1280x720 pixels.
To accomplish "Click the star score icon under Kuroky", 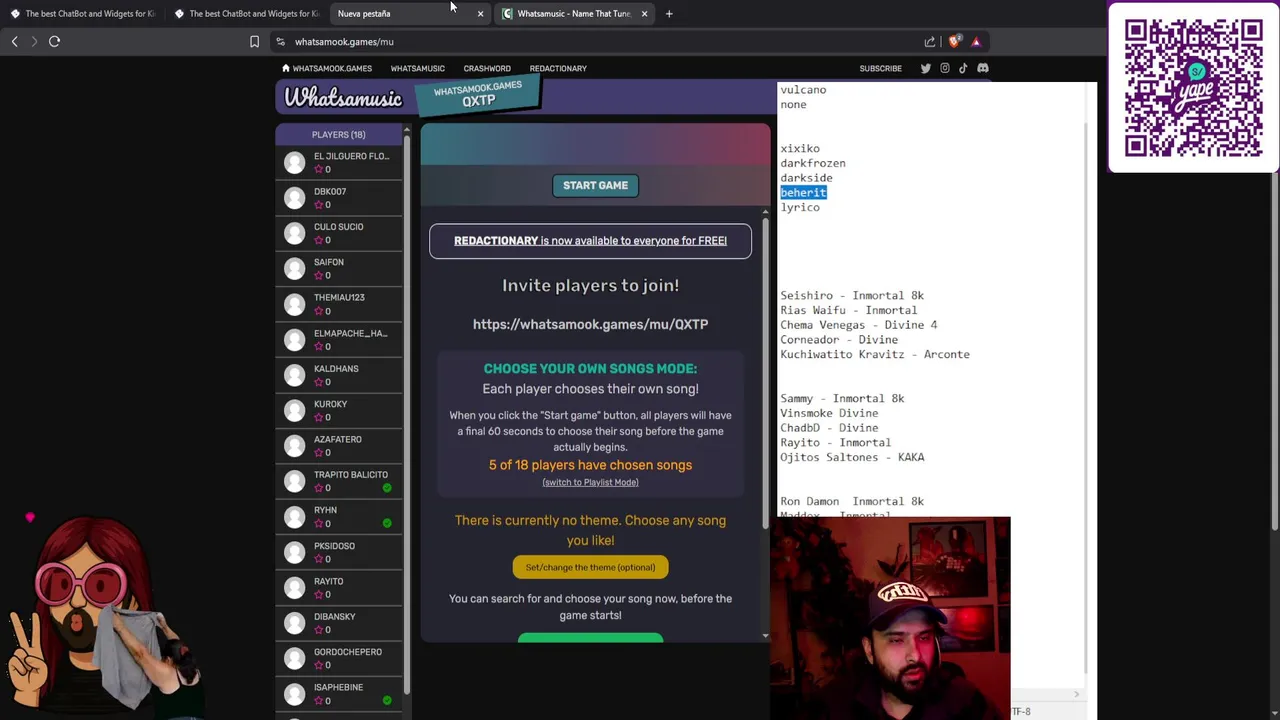I will coord(319,417).
